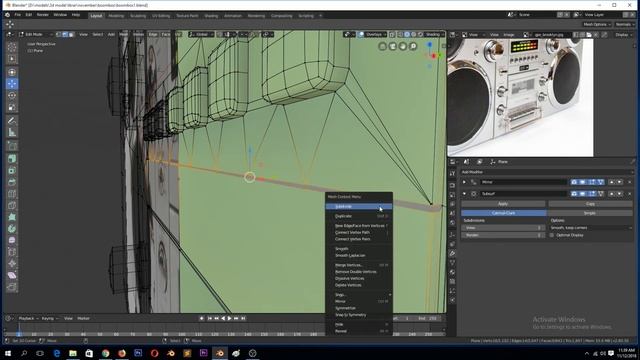The height and width of the screenshot is (360, 640).
Task: Select the Measure tool
Action: tap(12, 133)
